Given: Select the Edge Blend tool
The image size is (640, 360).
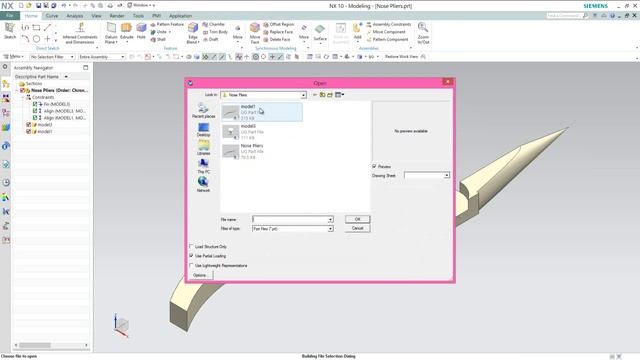Looking at the screenshot, I should pos(193,33).
